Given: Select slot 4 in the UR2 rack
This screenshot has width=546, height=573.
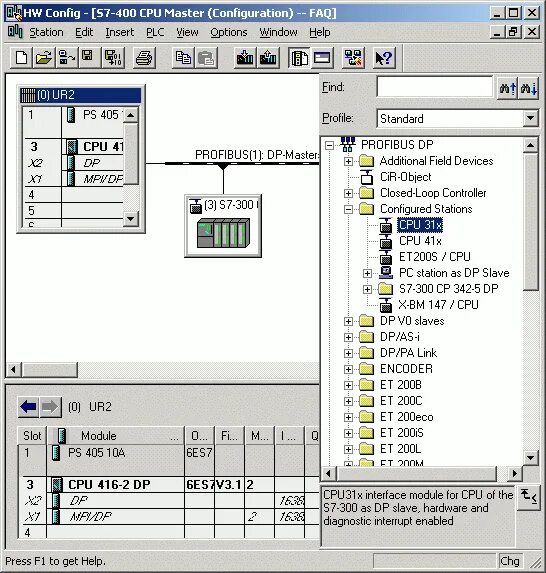Looking at the screenshot, I should pyautogui.click(x=73, y=194).
